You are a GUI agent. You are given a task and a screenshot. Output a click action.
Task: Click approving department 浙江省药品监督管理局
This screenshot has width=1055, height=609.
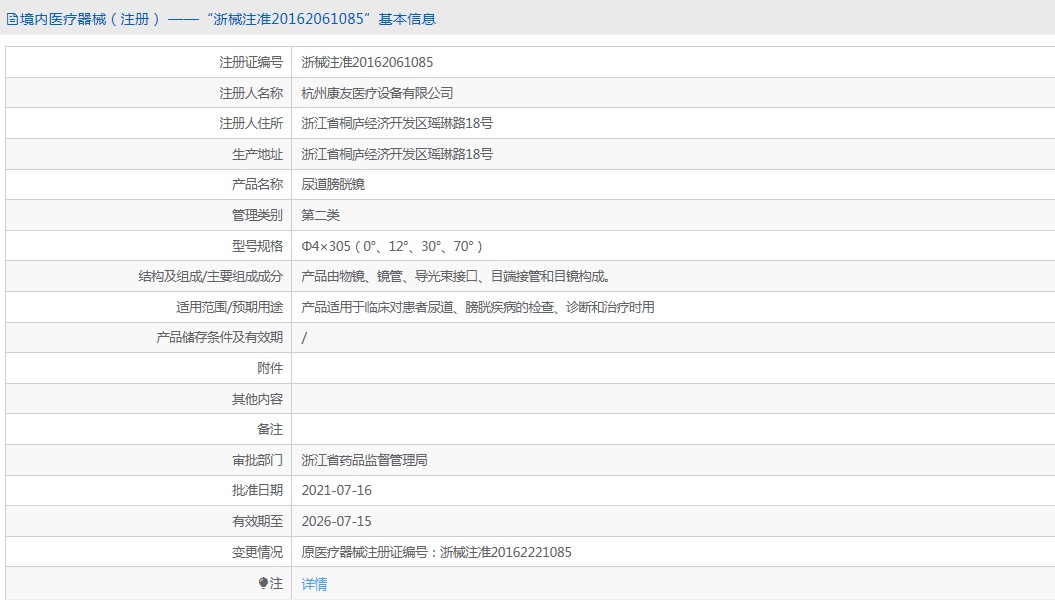[365, 460]
